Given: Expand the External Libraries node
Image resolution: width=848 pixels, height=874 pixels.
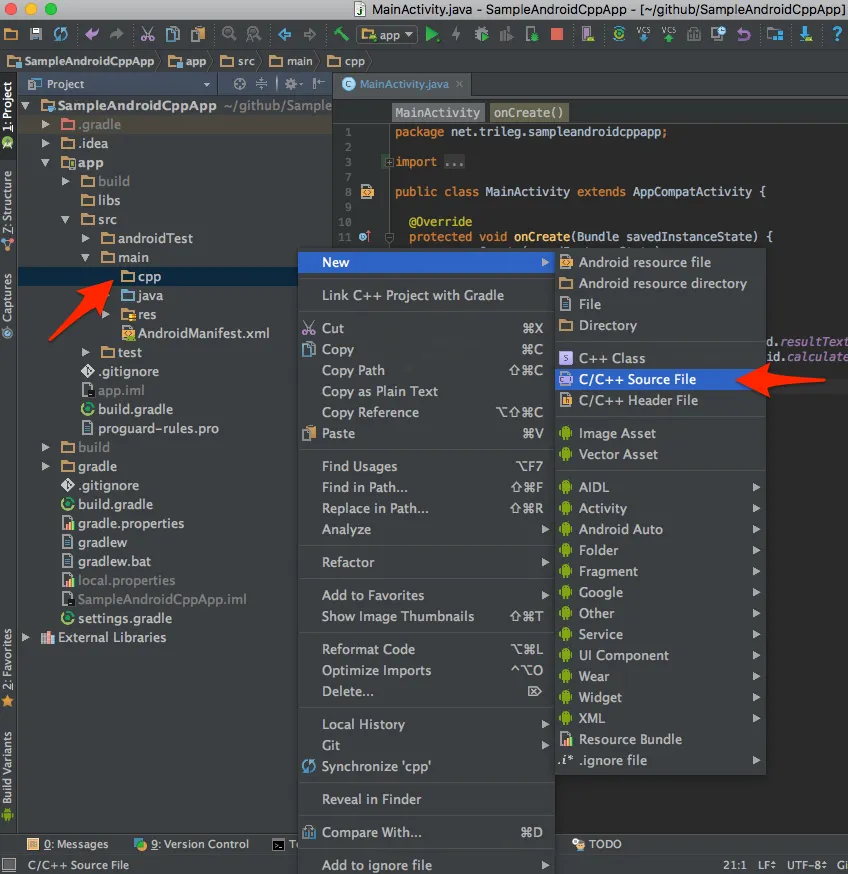Looking at the screenshot, I should tap(27, 638).
